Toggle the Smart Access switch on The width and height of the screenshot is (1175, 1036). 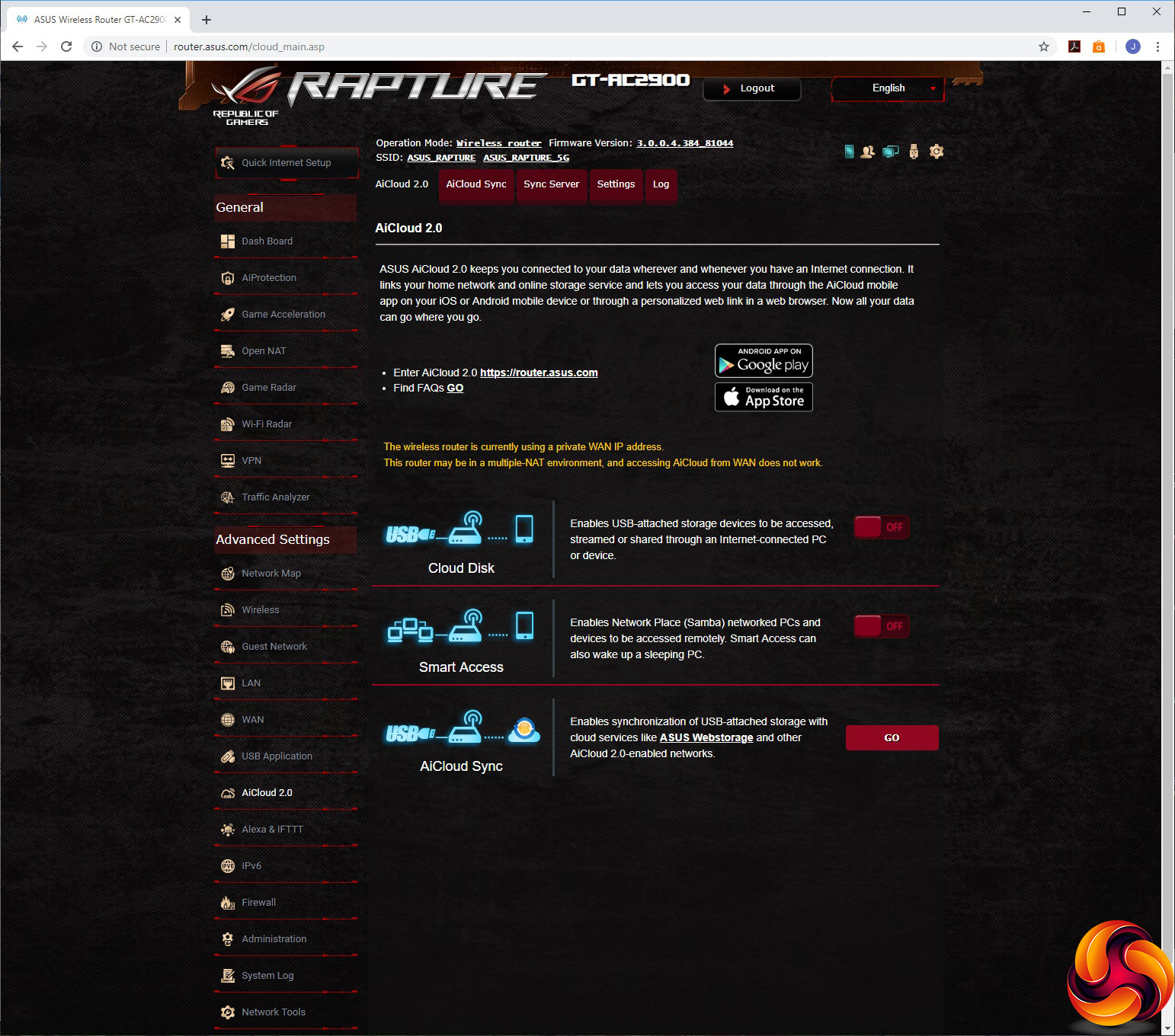[x=882, y=626]
